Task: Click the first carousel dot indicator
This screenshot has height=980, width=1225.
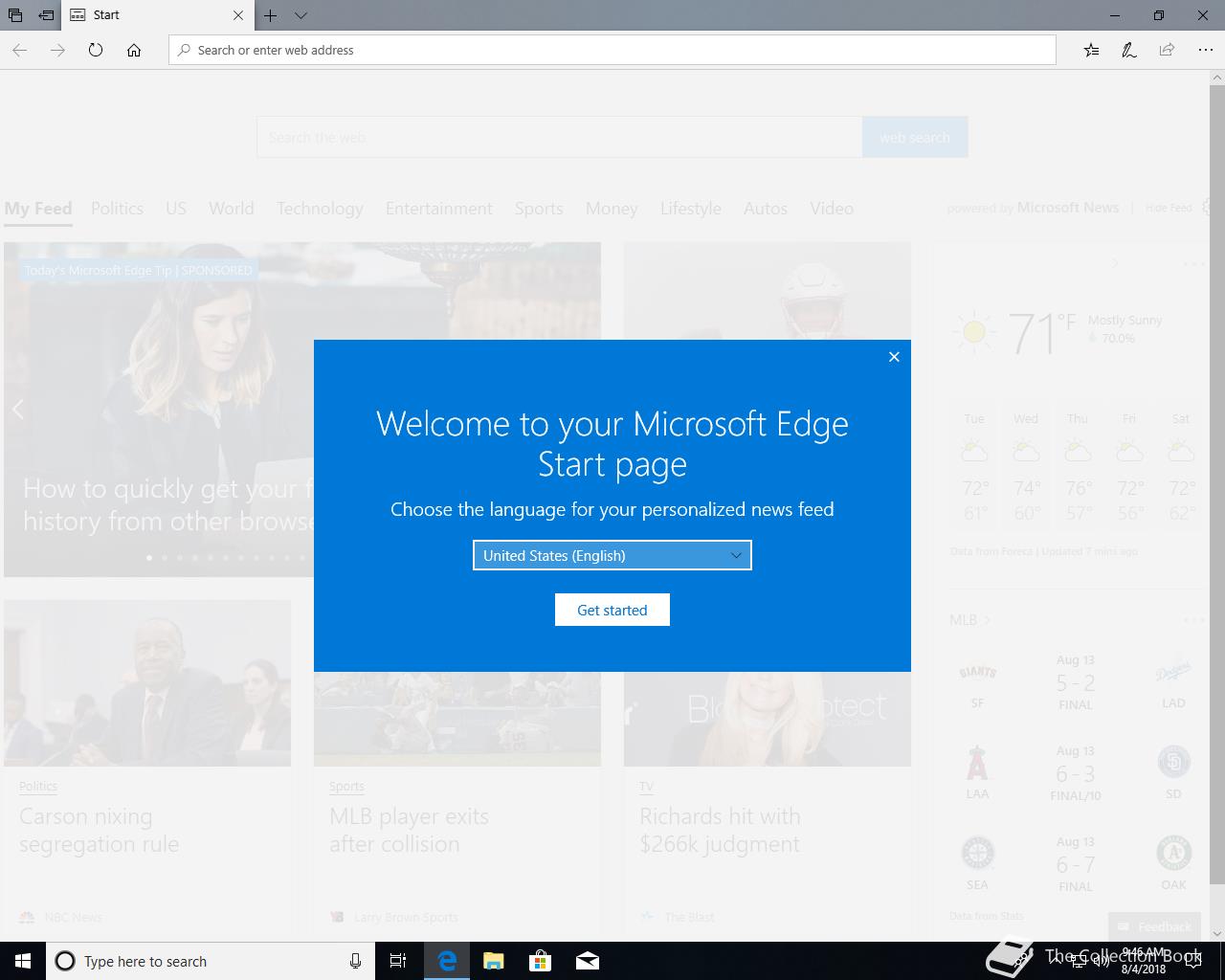Action: tap(148, 557)
